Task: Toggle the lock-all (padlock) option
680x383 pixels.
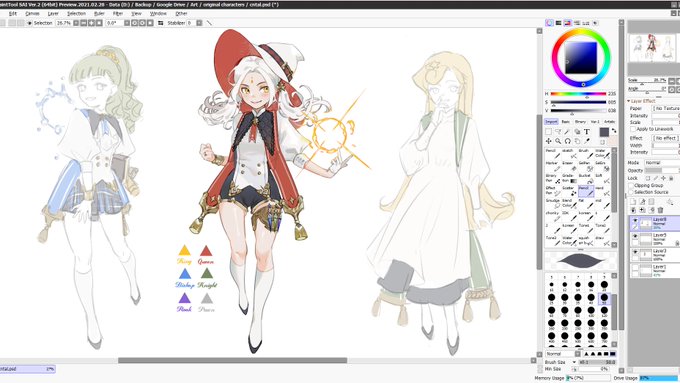Action: [x=671, y=178]
